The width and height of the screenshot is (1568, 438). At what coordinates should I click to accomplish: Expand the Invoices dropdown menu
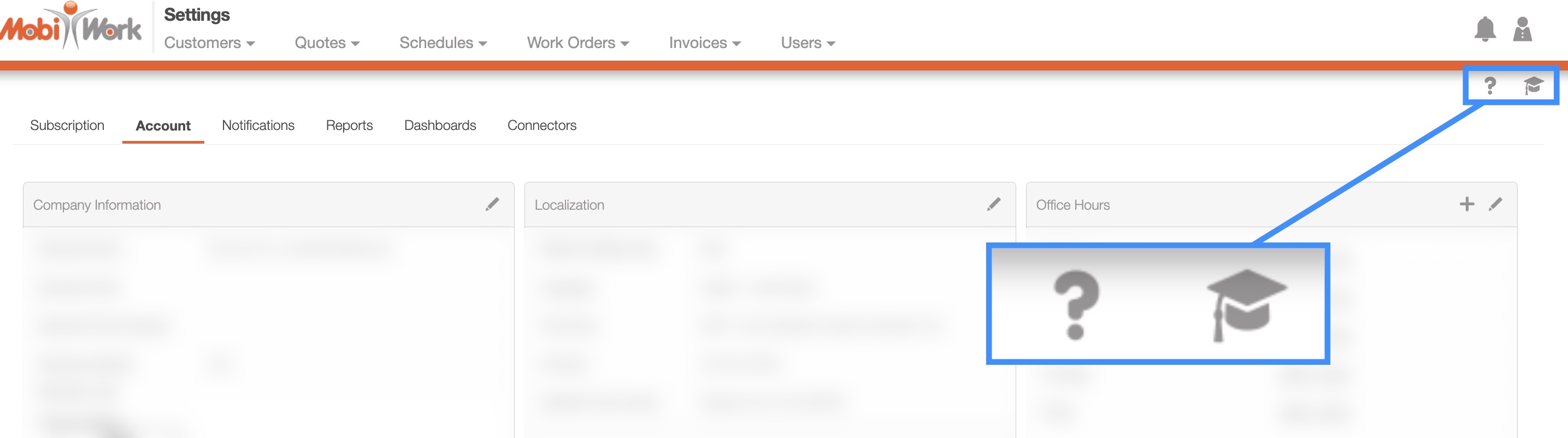pyautogui.click(x=704, y=43)
